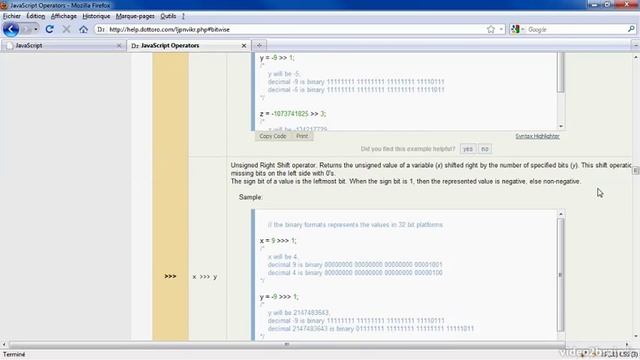Close the JavaScript Operators tab
The width and height of the screenshot is (640, 360).
pos(244,46)
